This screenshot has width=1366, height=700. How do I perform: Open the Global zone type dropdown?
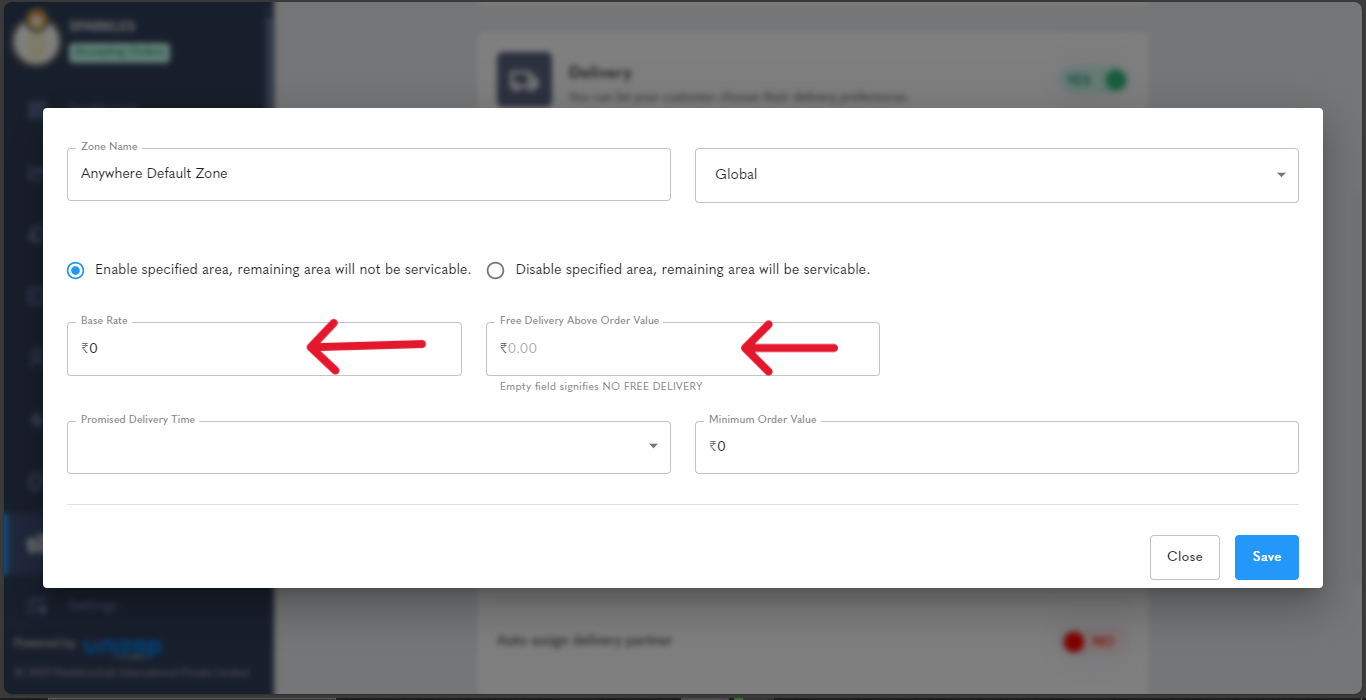(x=997, y=175)
